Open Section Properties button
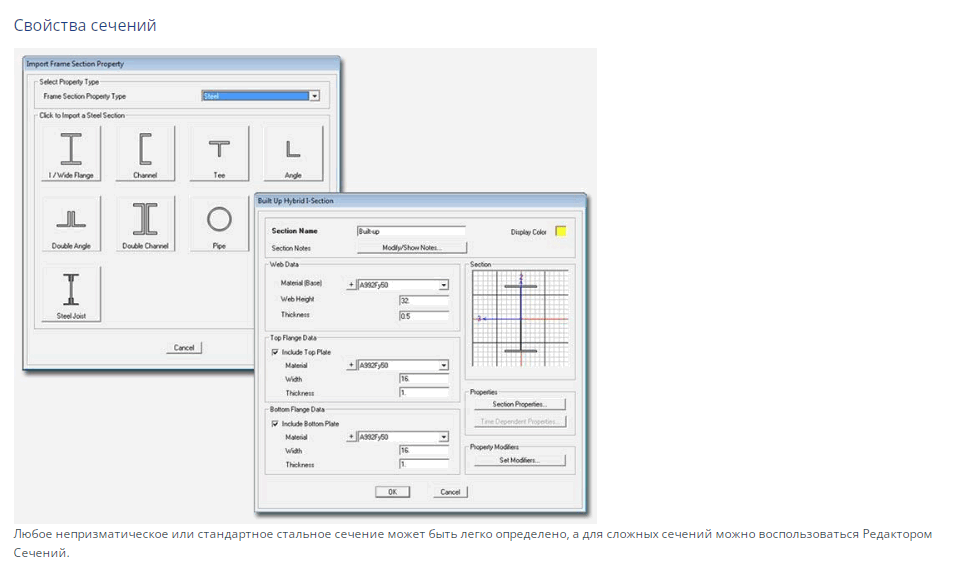The image size is (955, 577). point(520,404)
